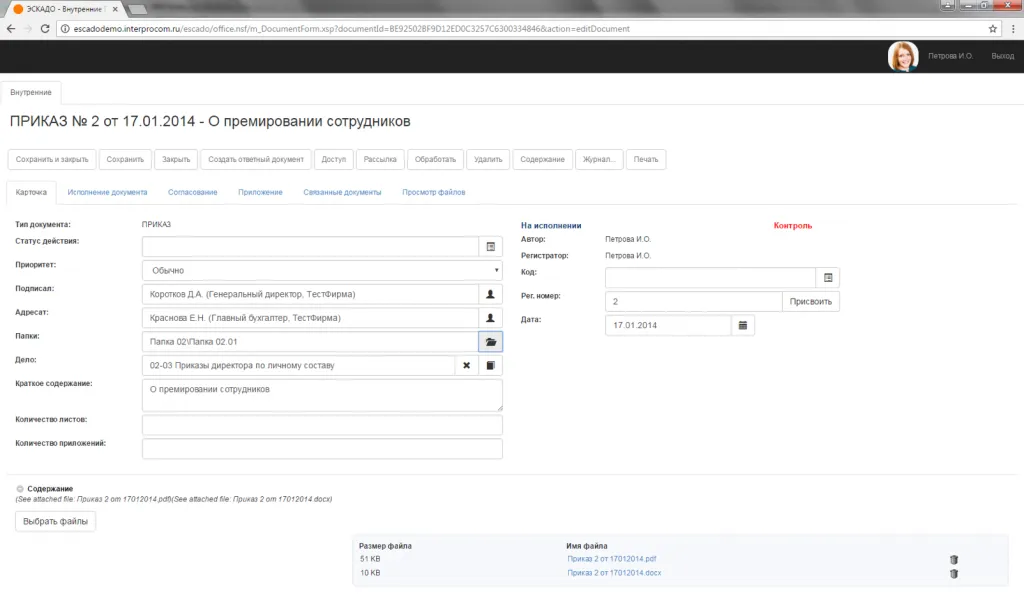This screenshot has height=615, width=1024.
Task: Open the Код field list picker icon
Action: click(827, 278)
